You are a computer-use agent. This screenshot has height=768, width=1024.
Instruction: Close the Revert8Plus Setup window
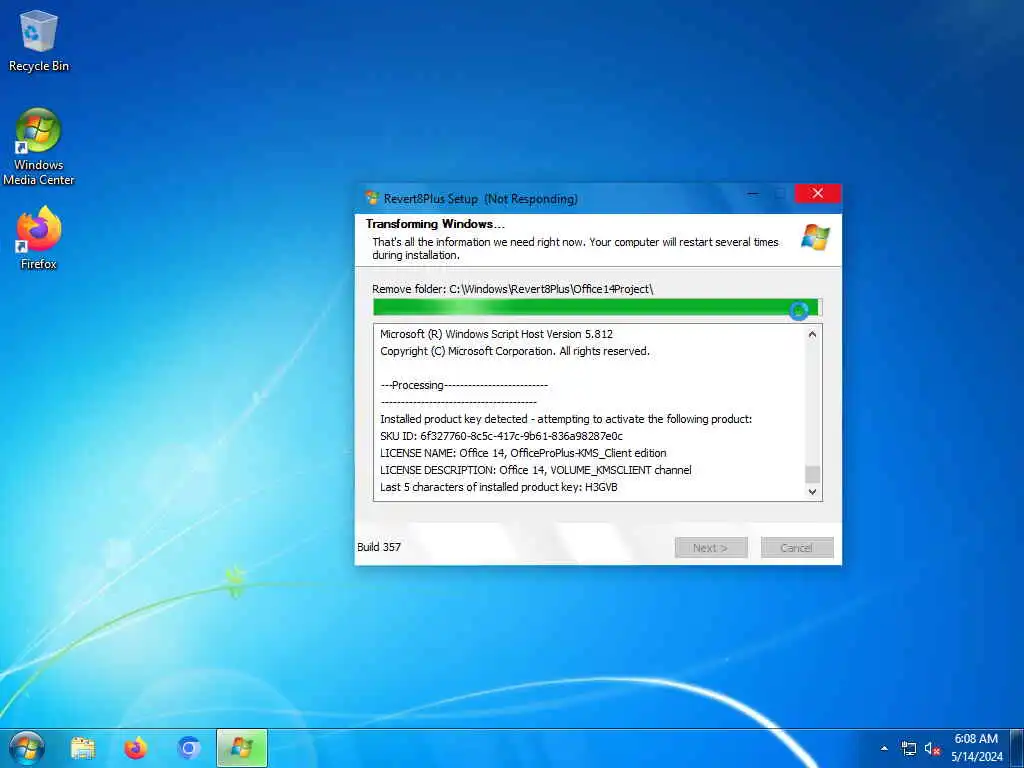point(818,193)
